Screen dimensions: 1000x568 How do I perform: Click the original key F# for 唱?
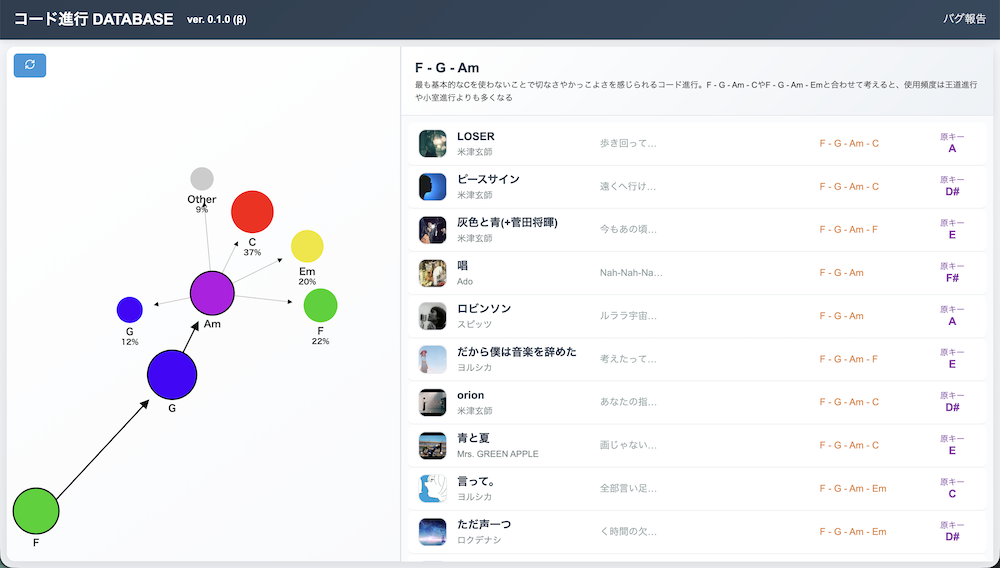tap(952, 278)
